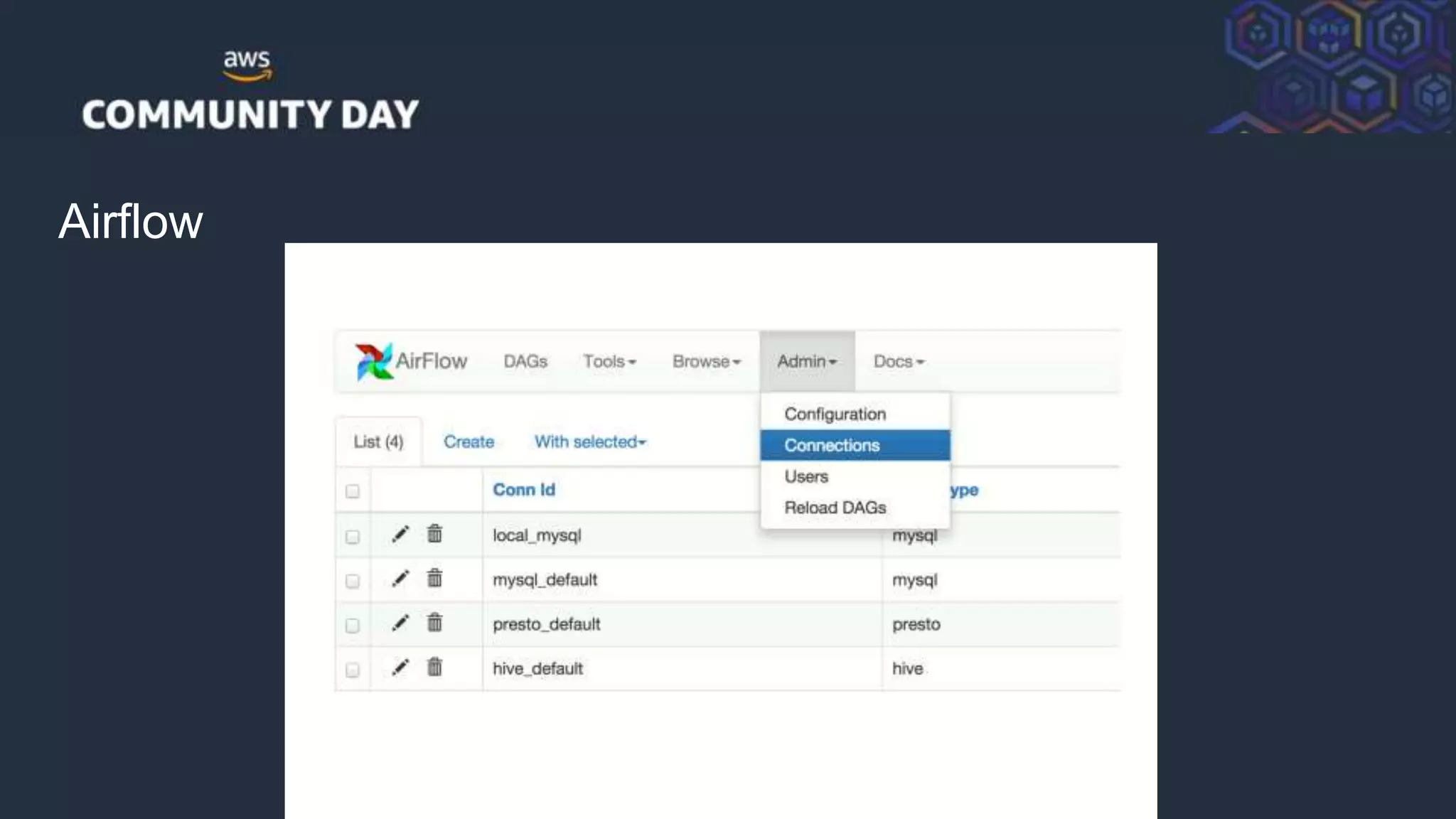Delete local_mysql connection using trash icon
The image size is (1456, 819).
[x=434, y=533]
